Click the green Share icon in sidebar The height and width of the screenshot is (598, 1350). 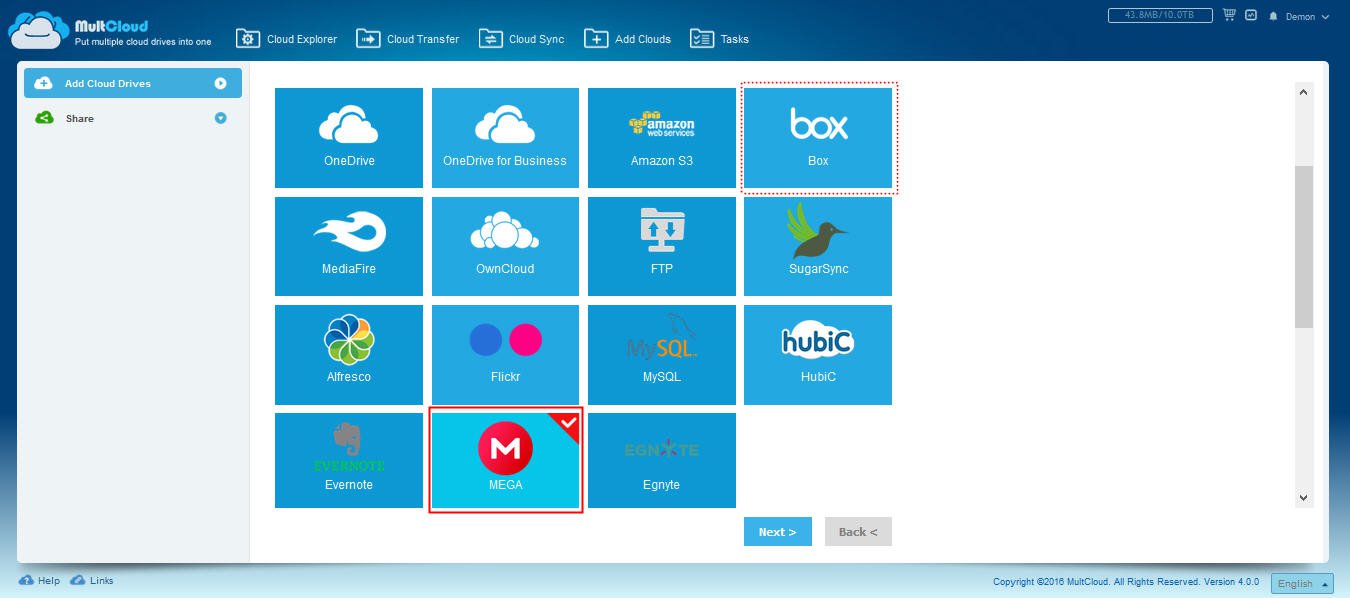click(43, 118)
